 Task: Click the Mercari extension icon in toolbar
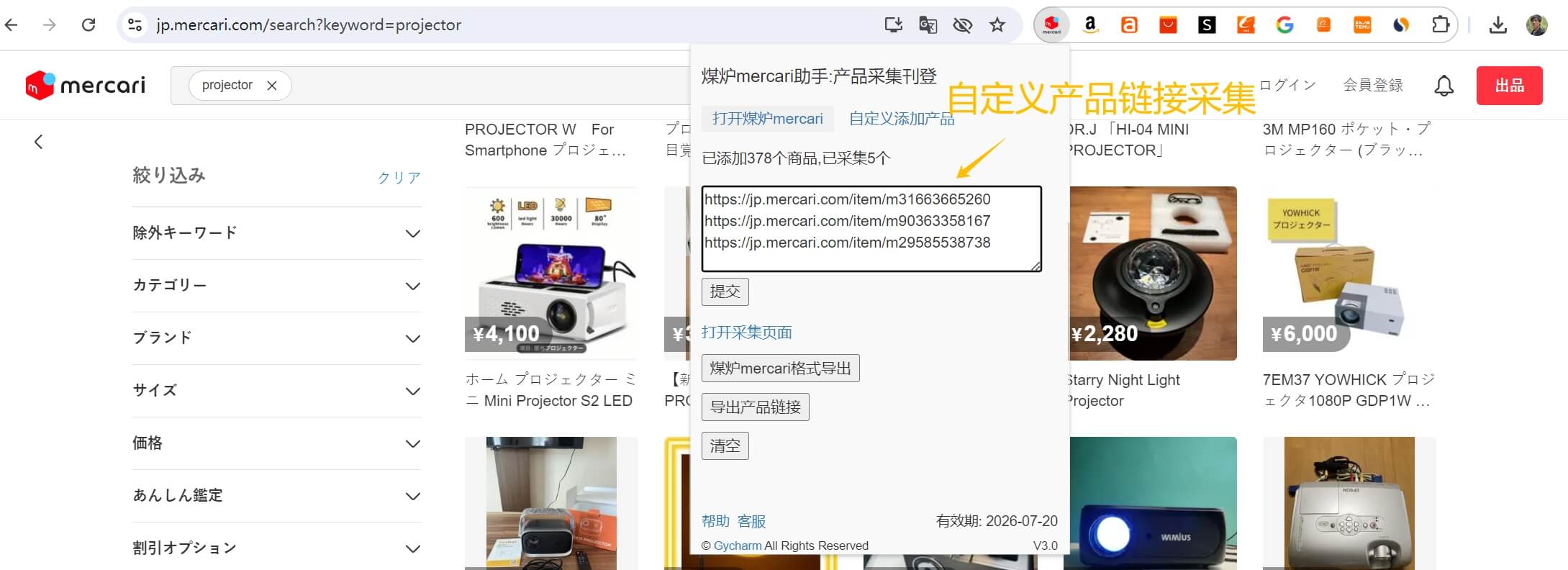point(1051,25)
